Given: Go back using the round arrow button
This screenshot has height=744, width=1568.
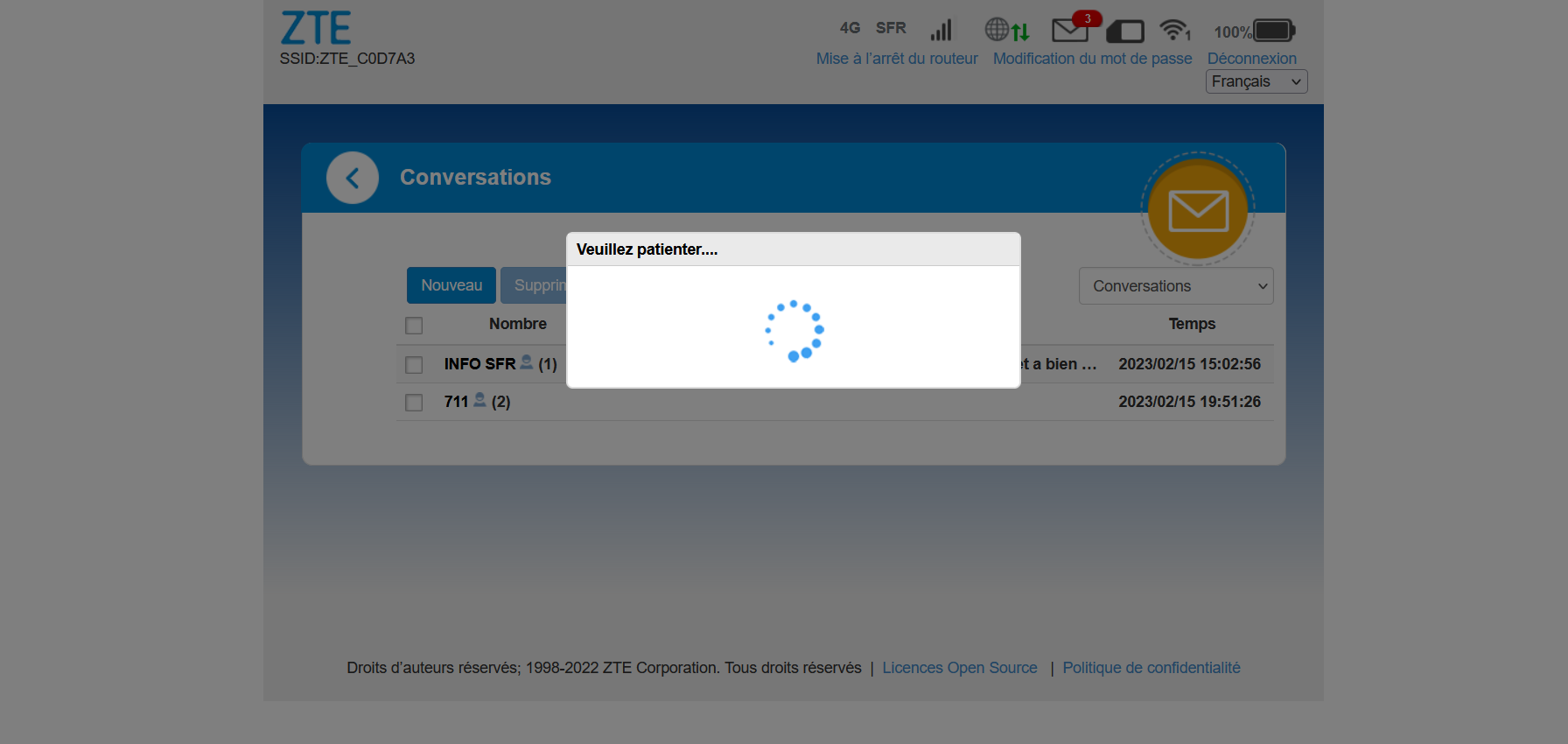Looking at the screenshot, I should pos(353,178).
